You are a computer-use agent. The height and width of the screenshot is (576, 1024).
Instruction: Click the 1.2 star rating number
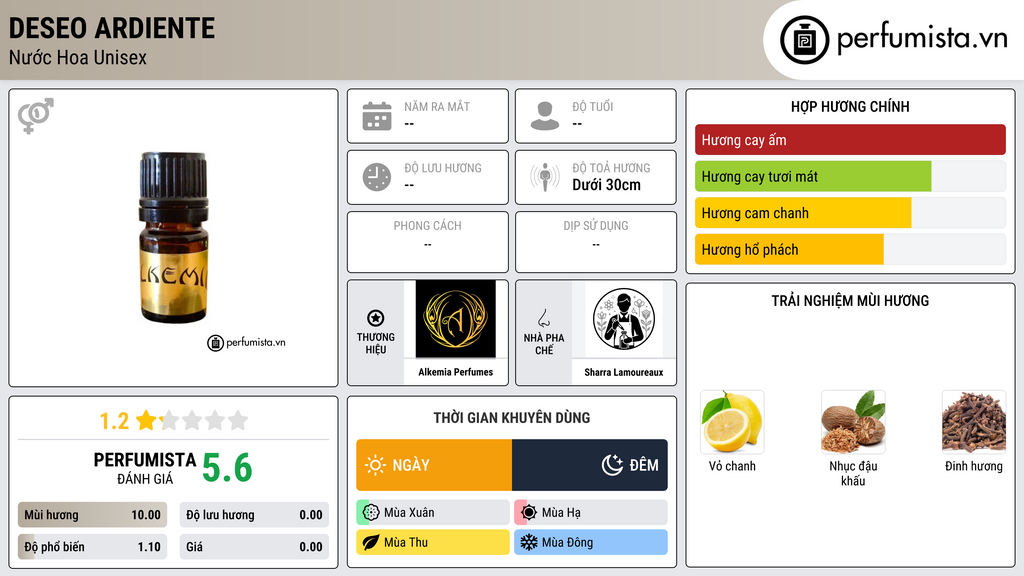(x=114, y=421)
